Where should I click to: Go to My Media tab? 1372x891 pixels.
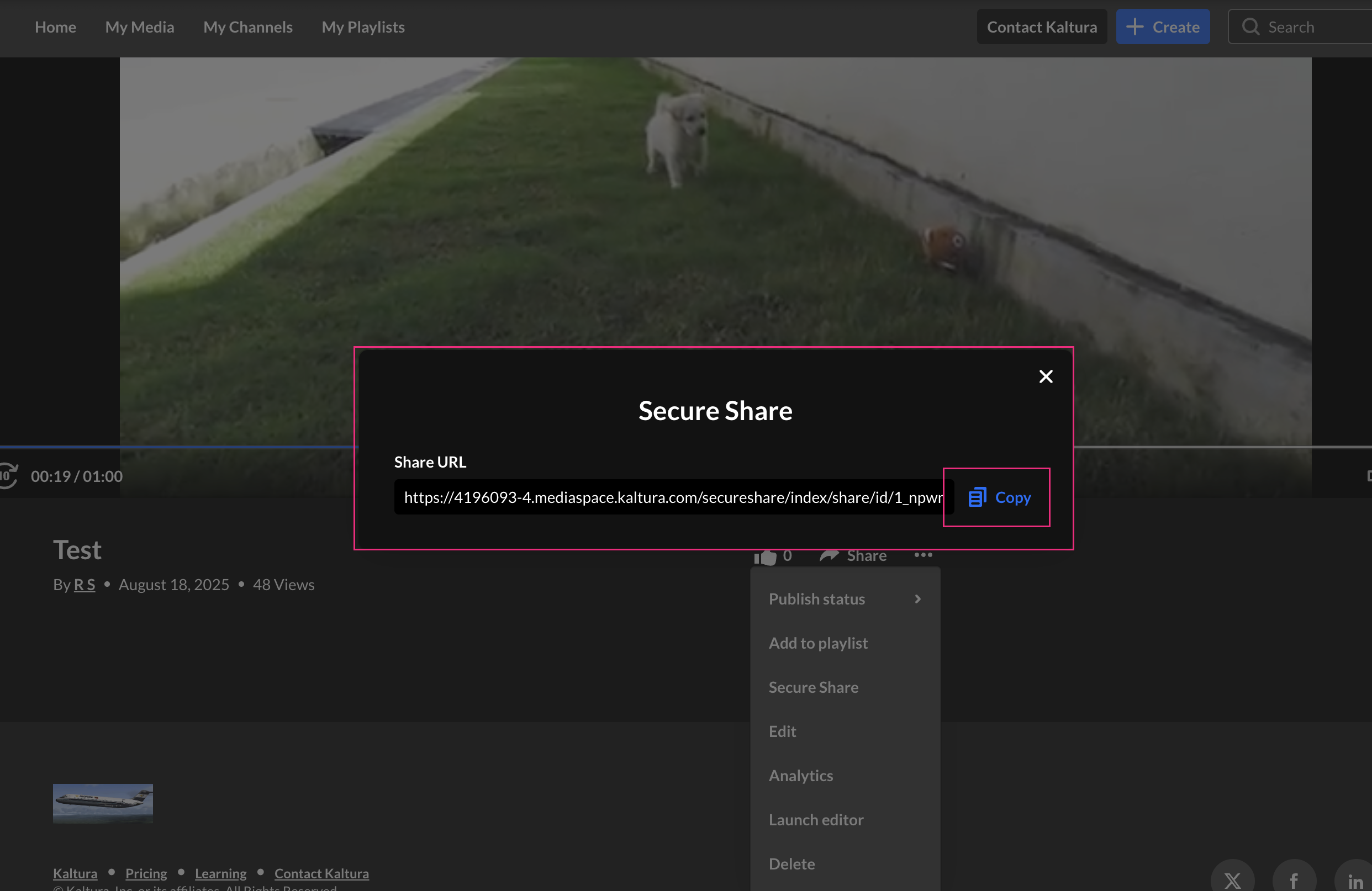coord(140,27)
